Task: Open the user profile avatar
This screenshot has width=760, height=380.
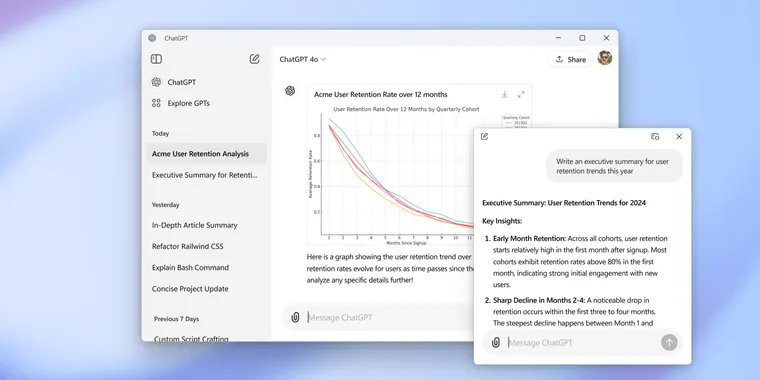Action: (x=604, y=58)
